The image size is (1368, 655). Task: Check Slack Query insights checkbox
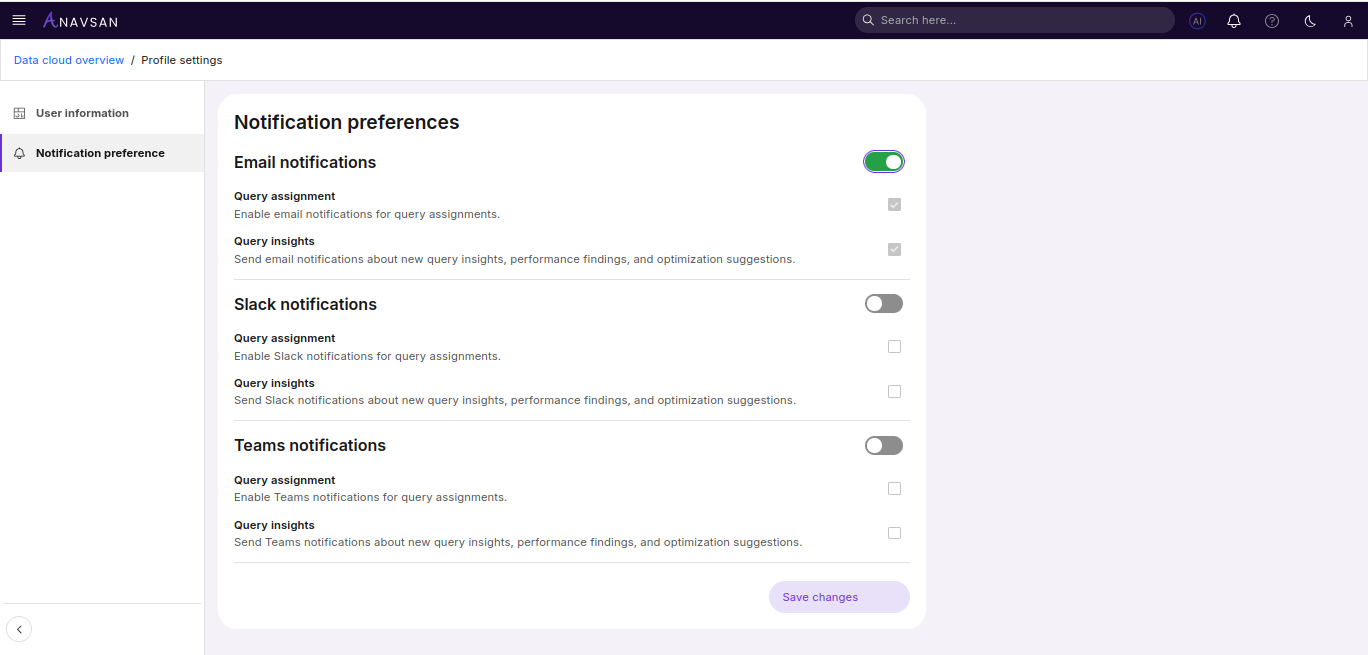click(894, 391)
